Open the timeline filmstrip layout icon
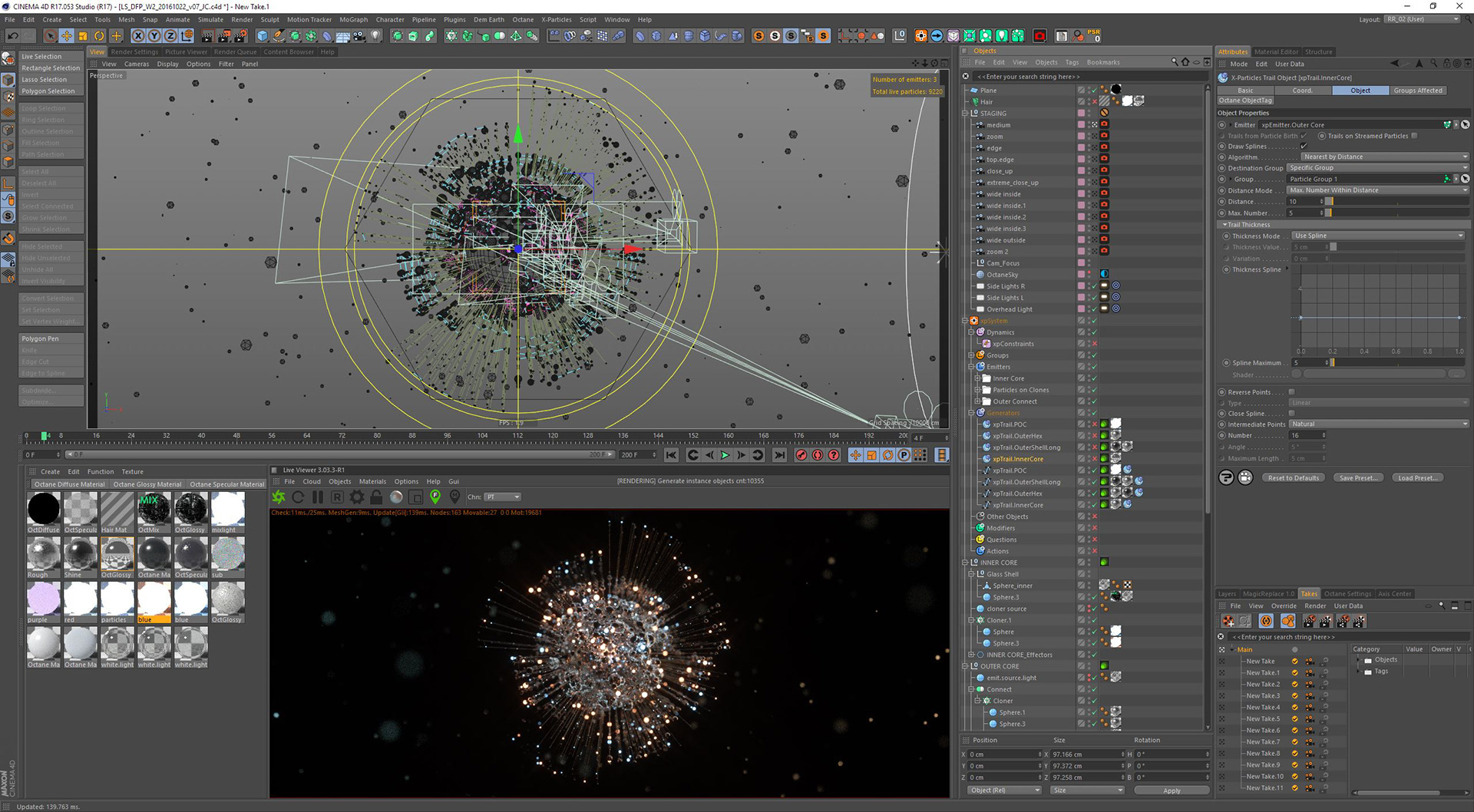Viewport: 1474px width, 812px height. (942, 455)
